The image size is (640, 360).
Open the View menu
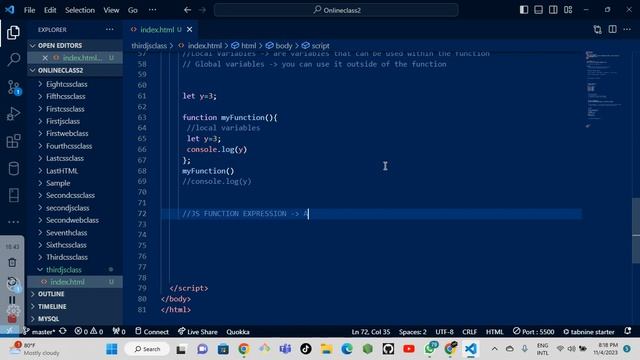coord(111,10)
